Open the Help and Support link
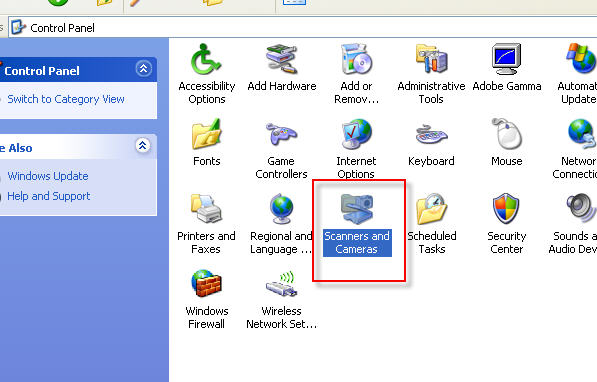Image resolution: width=597 pixels, height=382 pixels. coord(49,196)
